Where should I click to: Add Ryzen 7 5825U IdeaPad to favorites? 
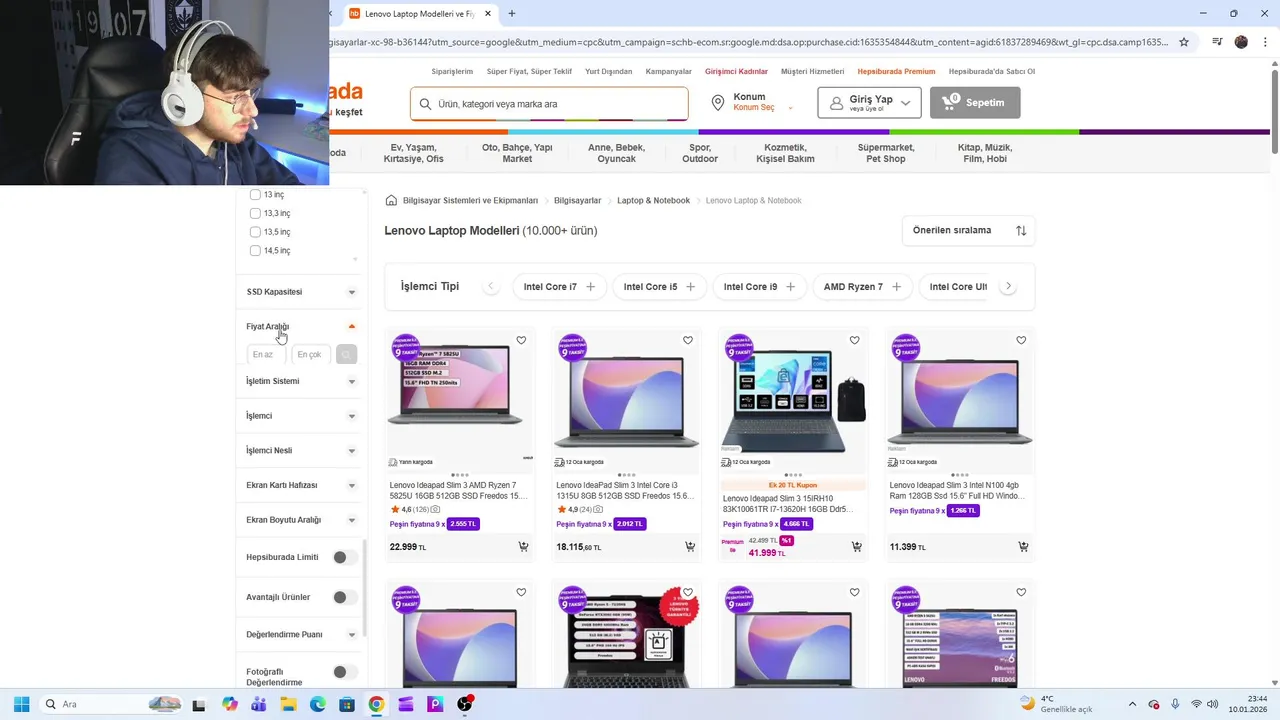[x=521, y=340]
